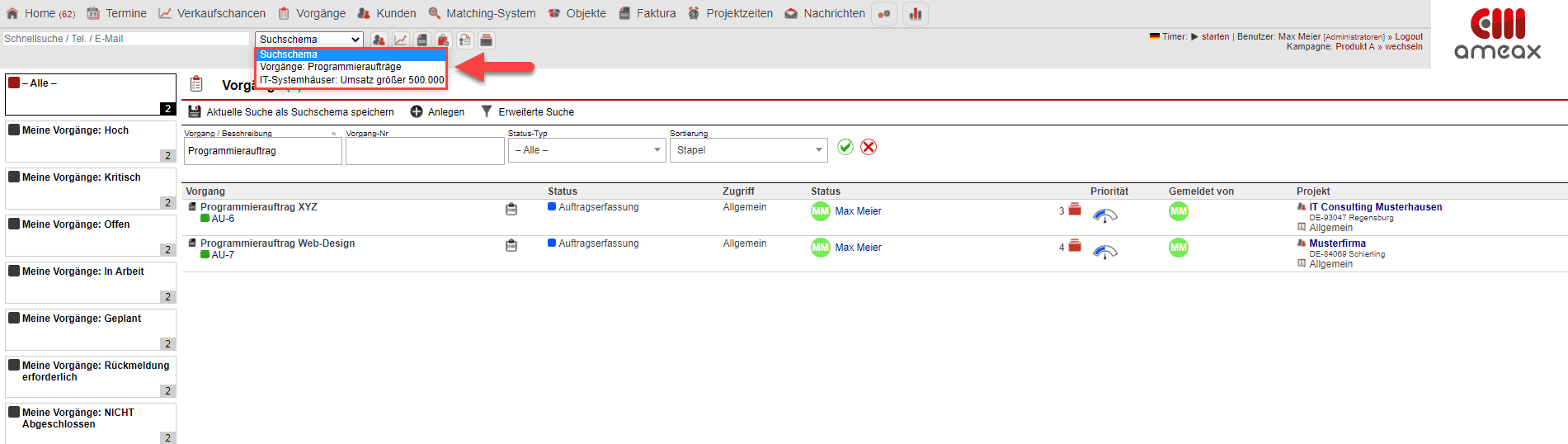Open the Kunden menu

(387, 13)
